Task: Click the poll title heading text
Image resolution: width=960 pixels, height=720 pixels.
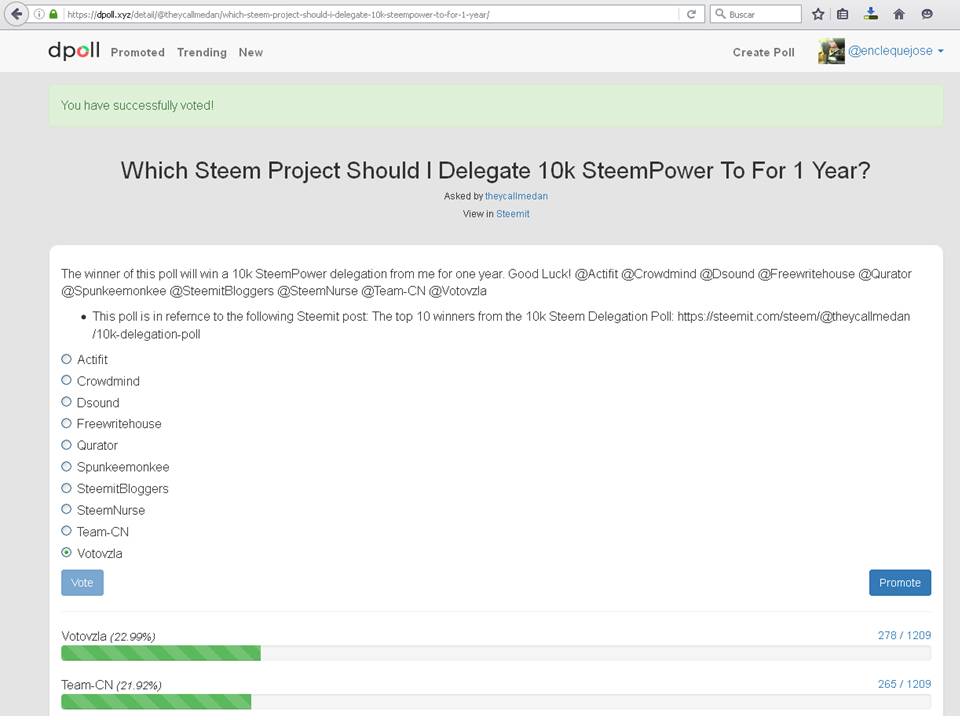Action: [x=495, y=170]
